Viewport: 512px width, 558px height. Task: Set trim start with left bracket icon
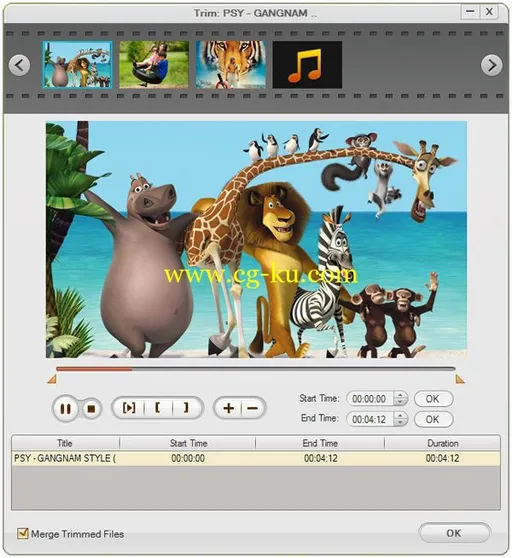pos(158,408)
